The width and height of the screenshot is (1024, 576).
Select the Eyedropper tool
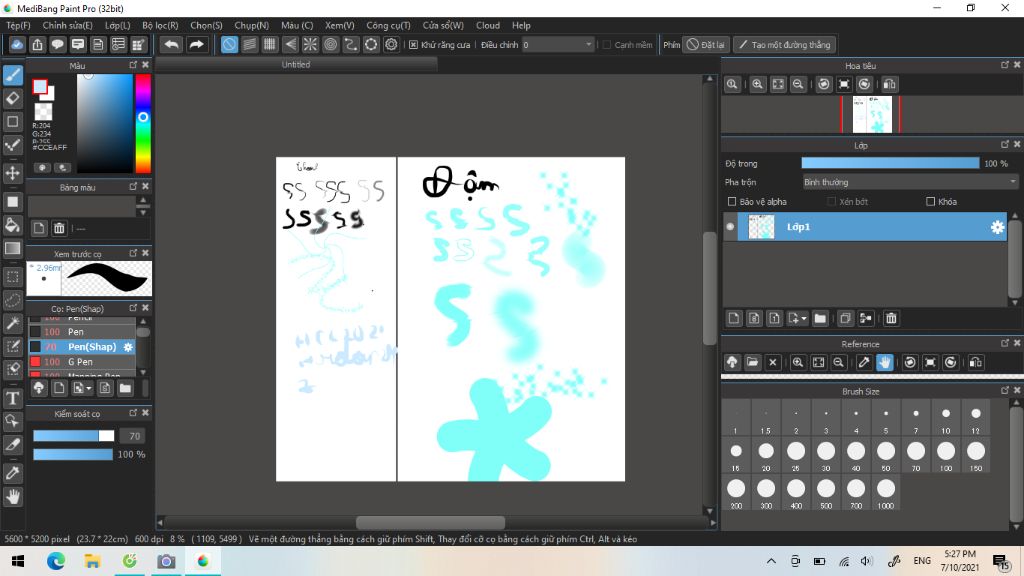pos(12,473)
